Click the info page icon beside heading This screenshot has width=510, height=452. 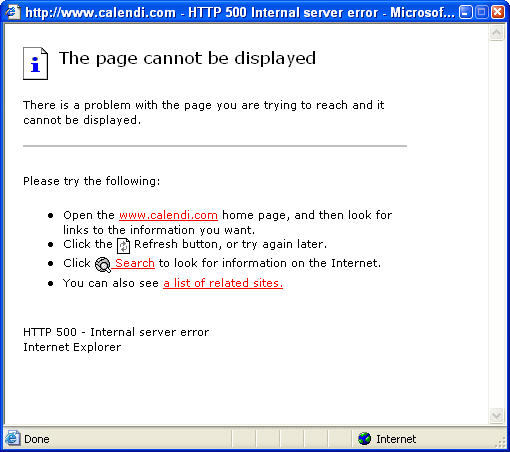click(35, 64)
